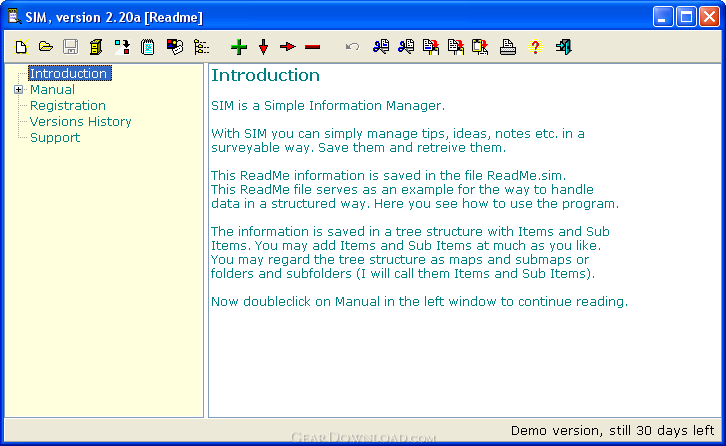
Task: Click the SIM application icon in title bar
Action: coord(14,17)
